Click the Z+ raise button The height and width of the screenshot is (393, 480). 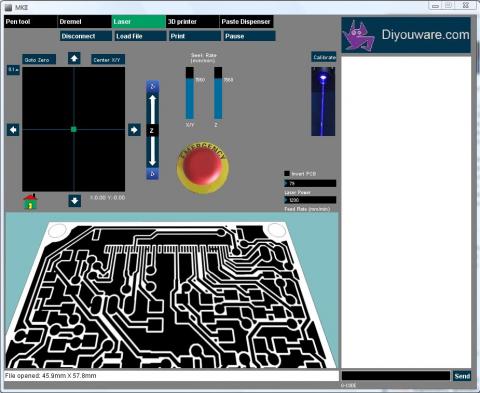[x=152, y=87]
